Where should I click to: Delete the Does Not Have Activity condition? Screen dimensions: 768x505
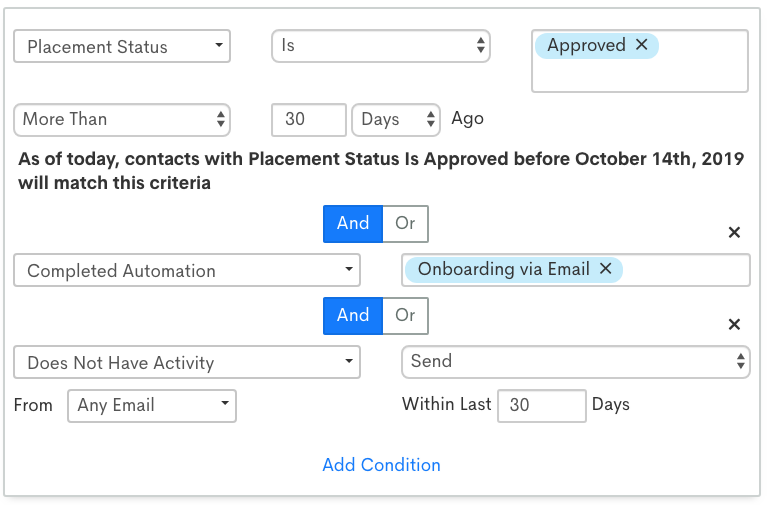[734, 324]
